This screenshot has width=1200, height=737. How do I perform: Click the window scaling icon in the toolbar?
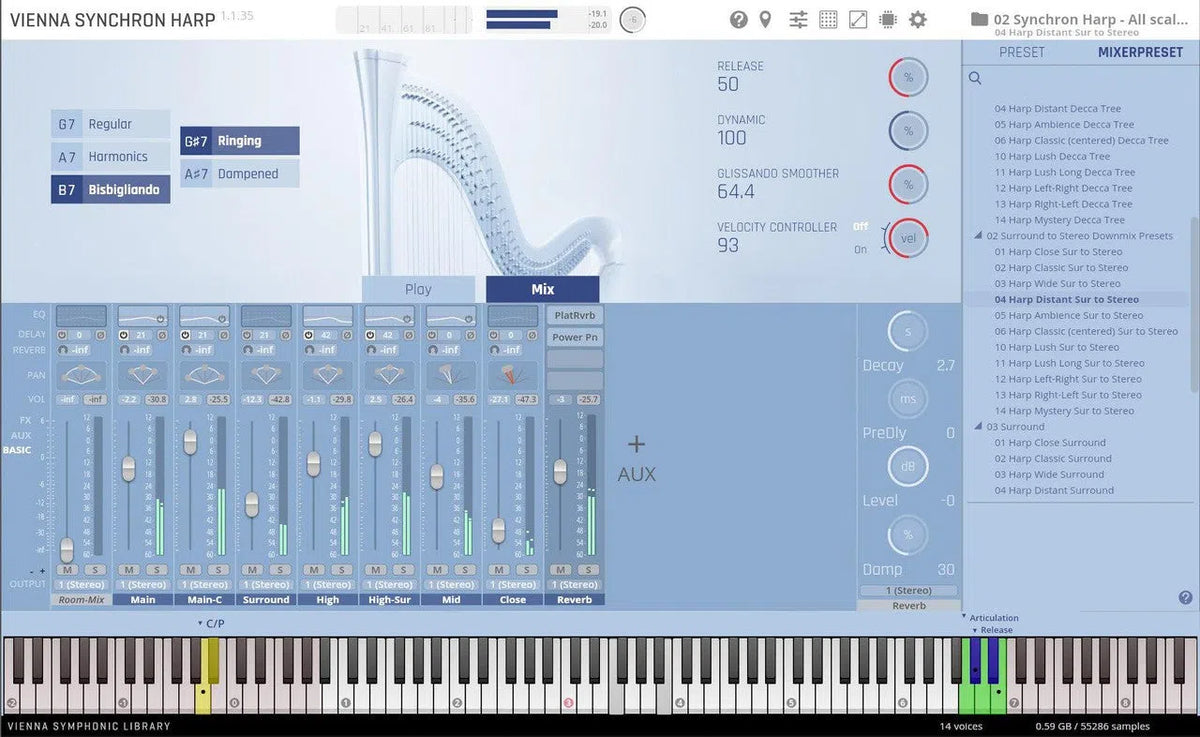pos(858,19)
